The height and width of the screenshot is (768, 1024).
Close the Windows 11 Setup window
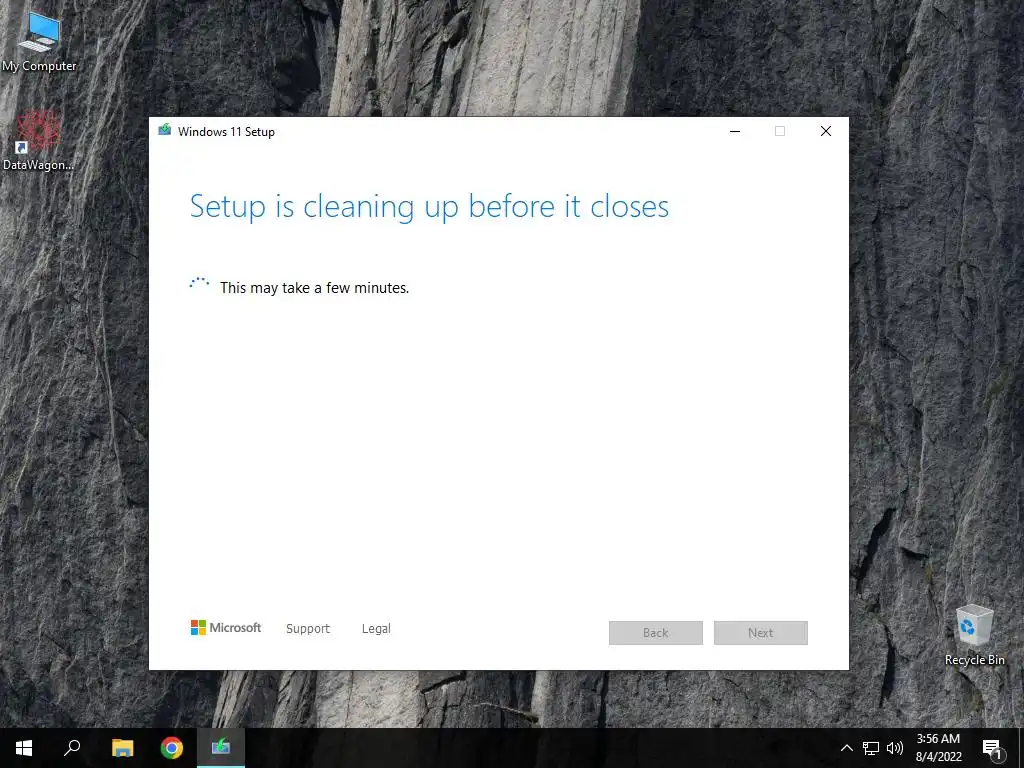[x=825, y=131]
